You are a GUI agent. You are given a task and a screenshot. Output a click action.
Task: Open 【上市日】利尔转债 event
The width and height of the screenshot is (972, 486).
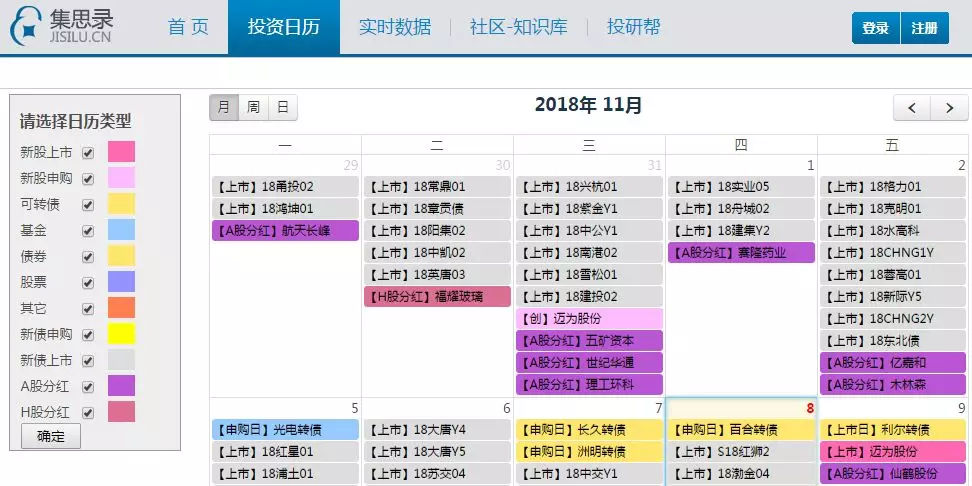[x=893, y=430]
